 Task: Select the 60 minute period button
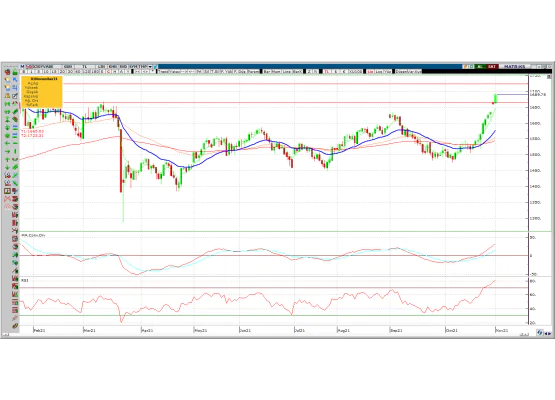77,71
